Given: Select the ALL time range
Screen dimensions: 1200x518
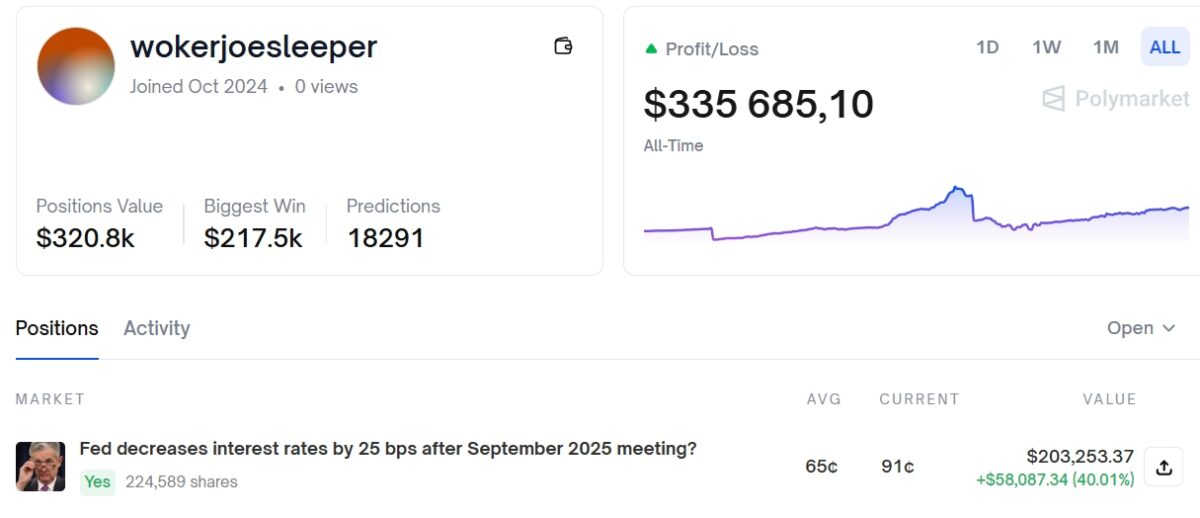Looking at the screenshot, I should coord(1165,47).
